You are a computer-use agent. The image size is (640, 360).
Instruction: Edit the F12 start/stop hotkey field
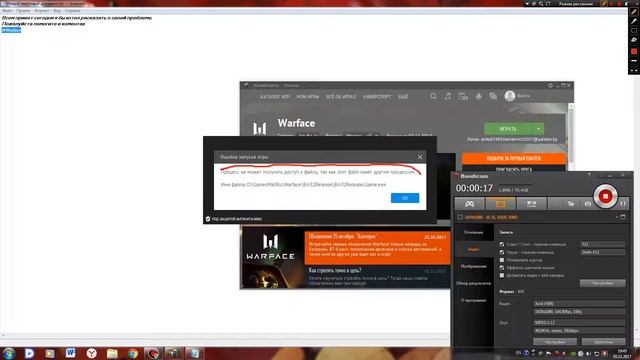602,244
